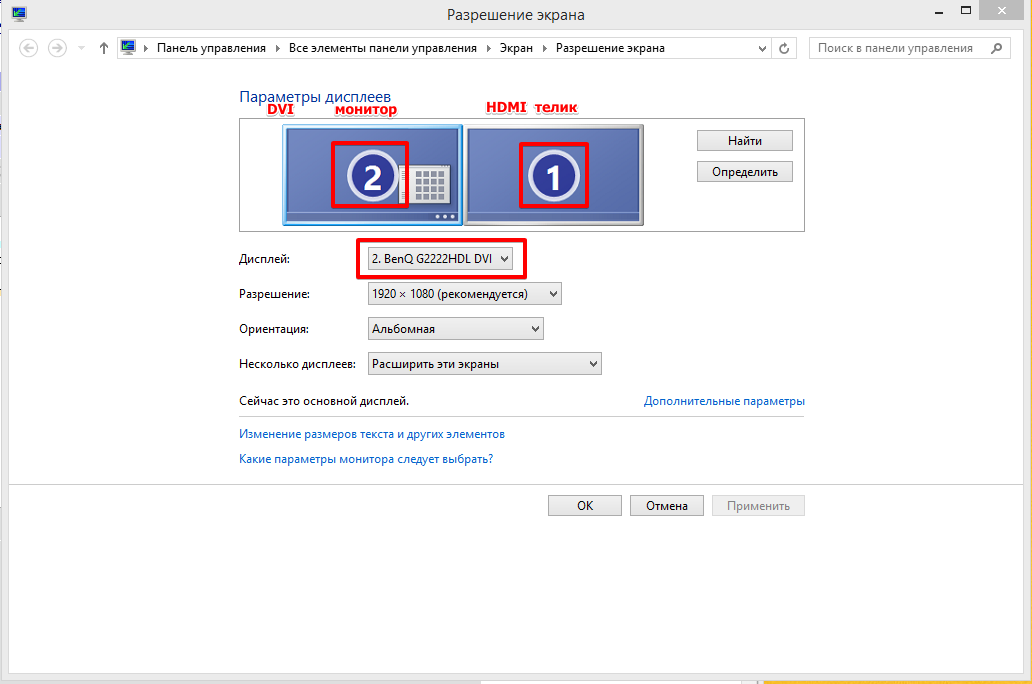
Task: Click the Control Panel icon in address bar
Action: point(128,48)
